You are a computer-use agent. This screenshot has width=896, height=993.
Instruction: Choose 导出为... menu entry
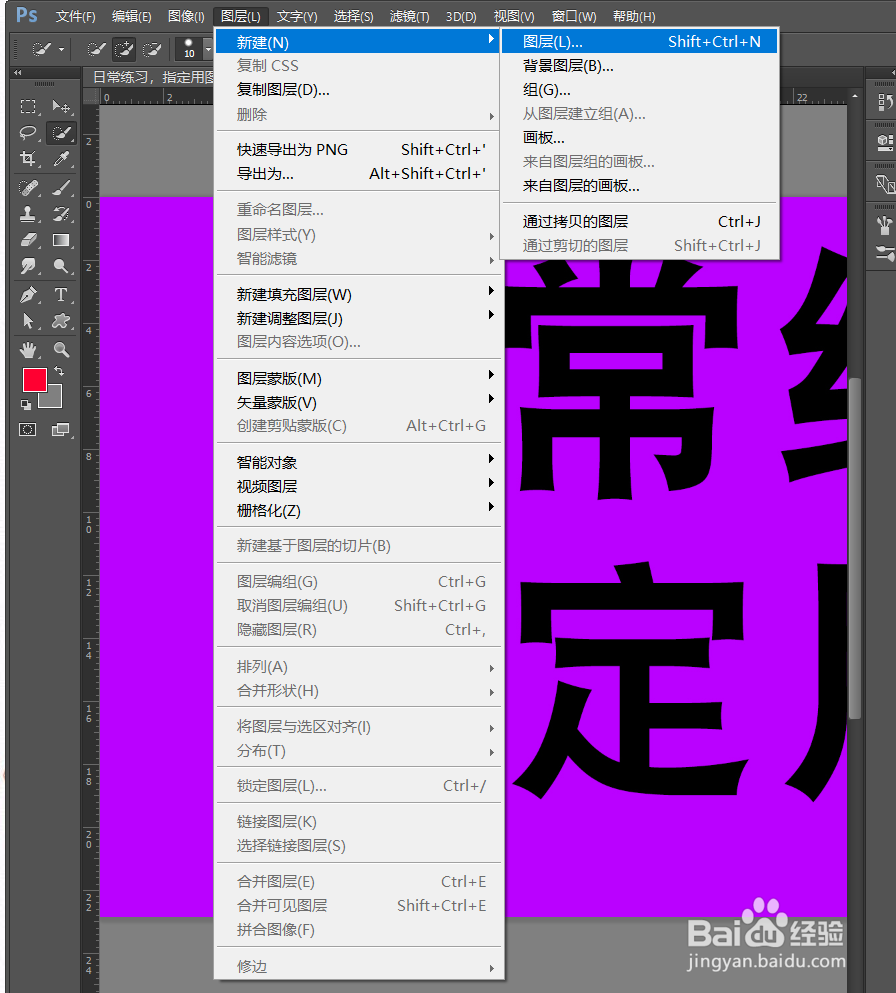[x=359, y=174]
